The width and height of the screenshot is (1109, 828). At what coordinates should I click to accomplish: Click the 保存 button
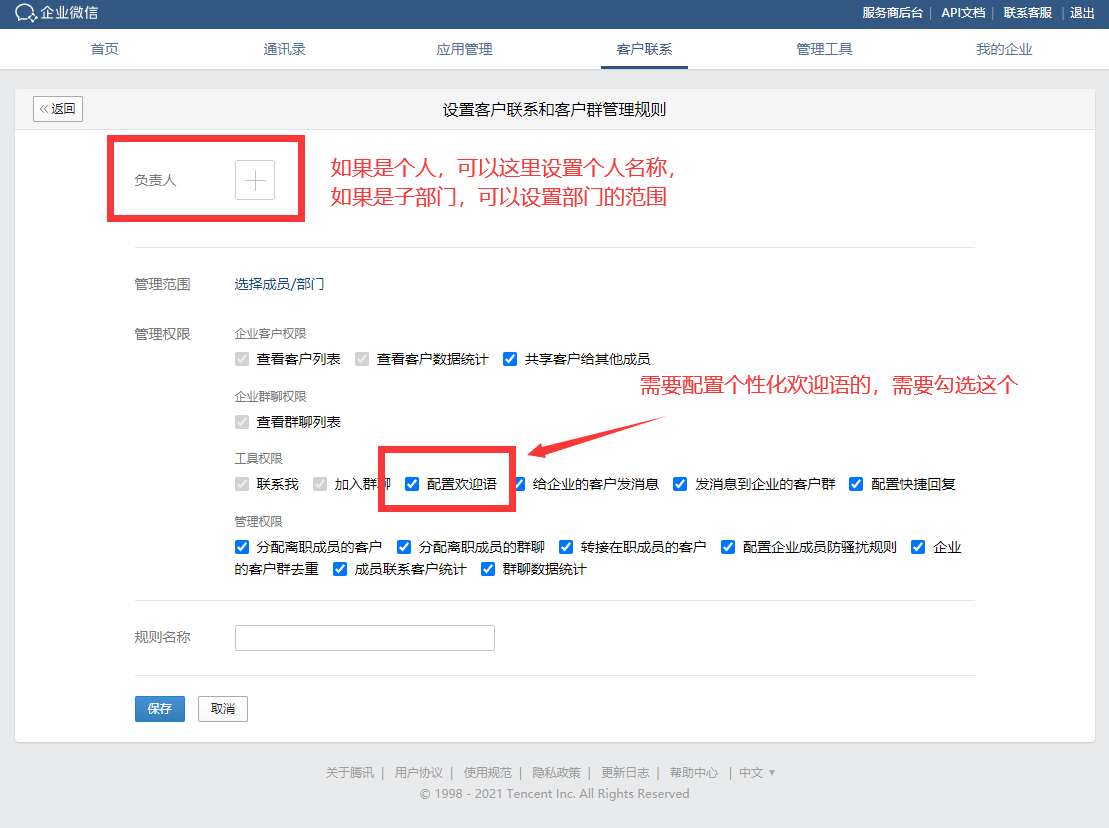coord(160,709)
